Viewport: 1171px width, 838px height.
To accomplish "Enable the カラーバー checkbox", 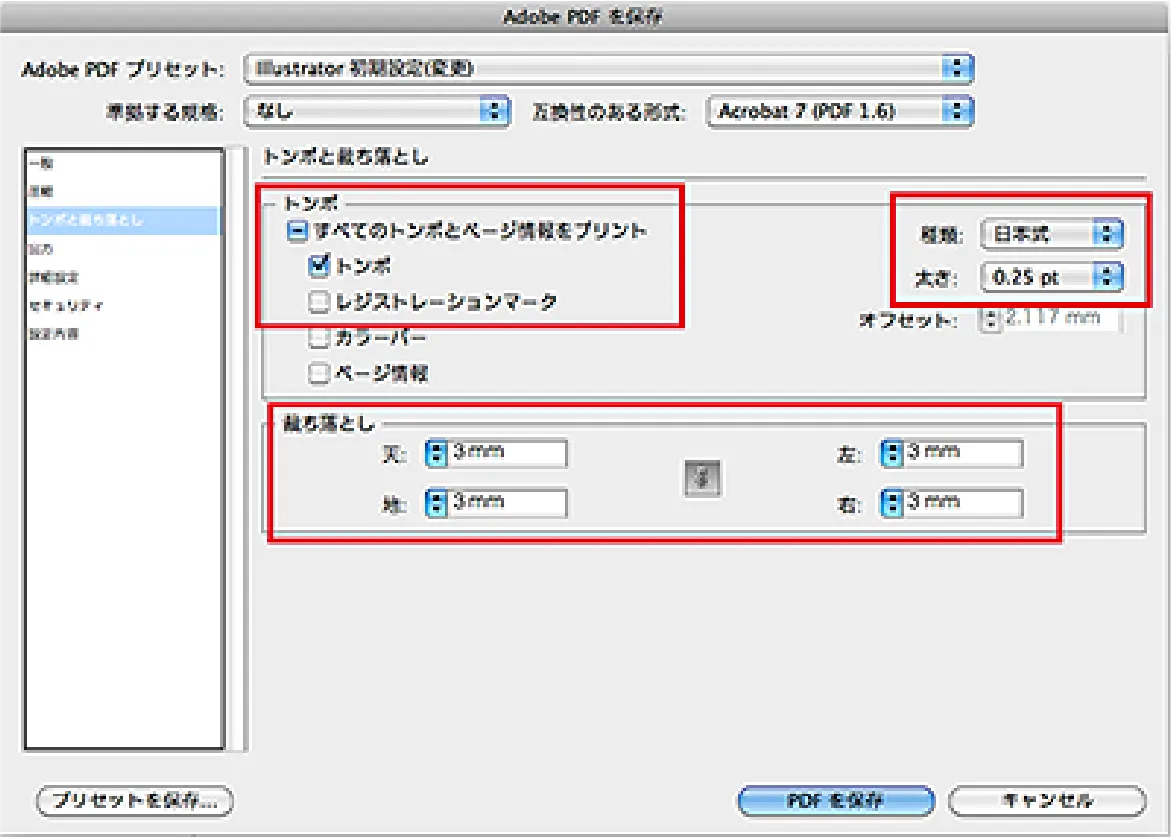I will [x=319, y=338].
